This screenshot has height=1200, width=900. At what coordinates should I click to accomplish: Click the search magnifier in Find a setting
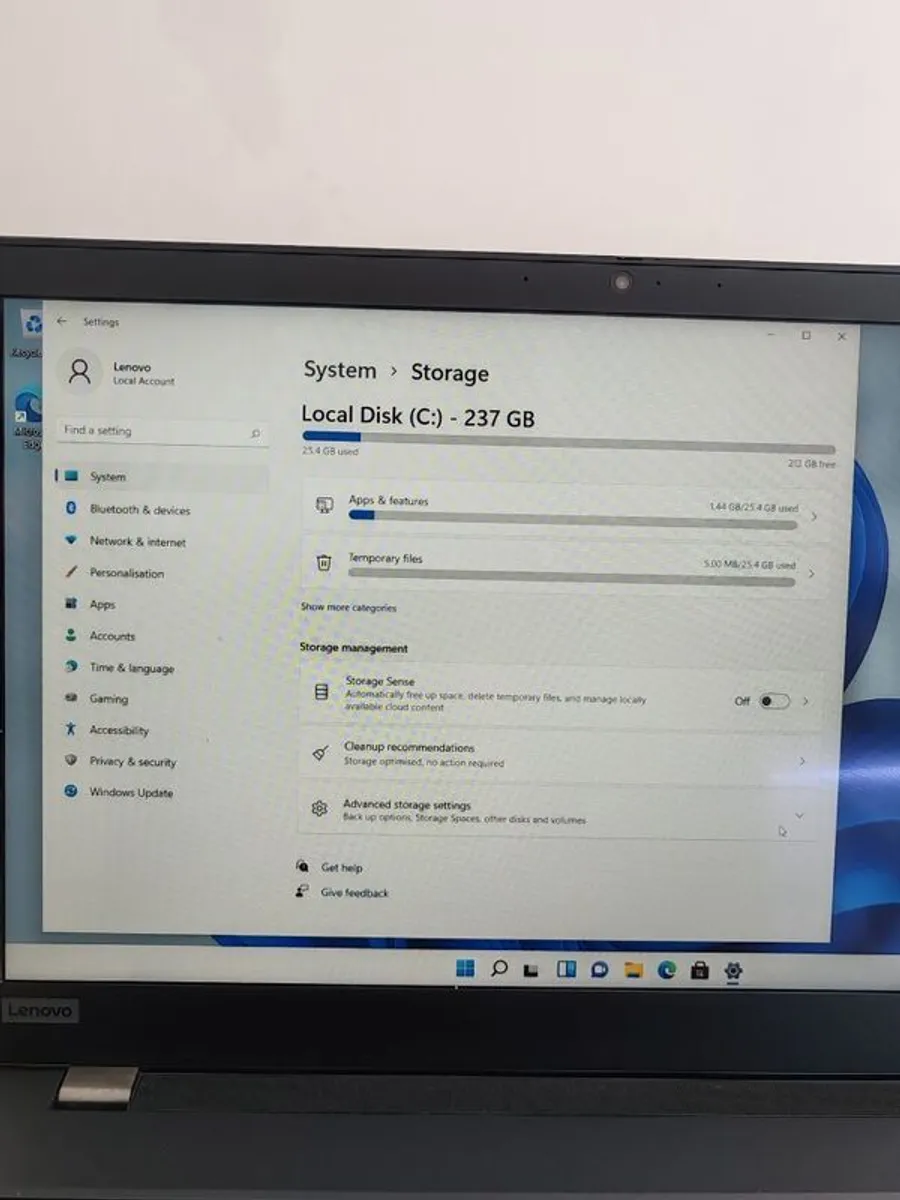pos(255,432)
